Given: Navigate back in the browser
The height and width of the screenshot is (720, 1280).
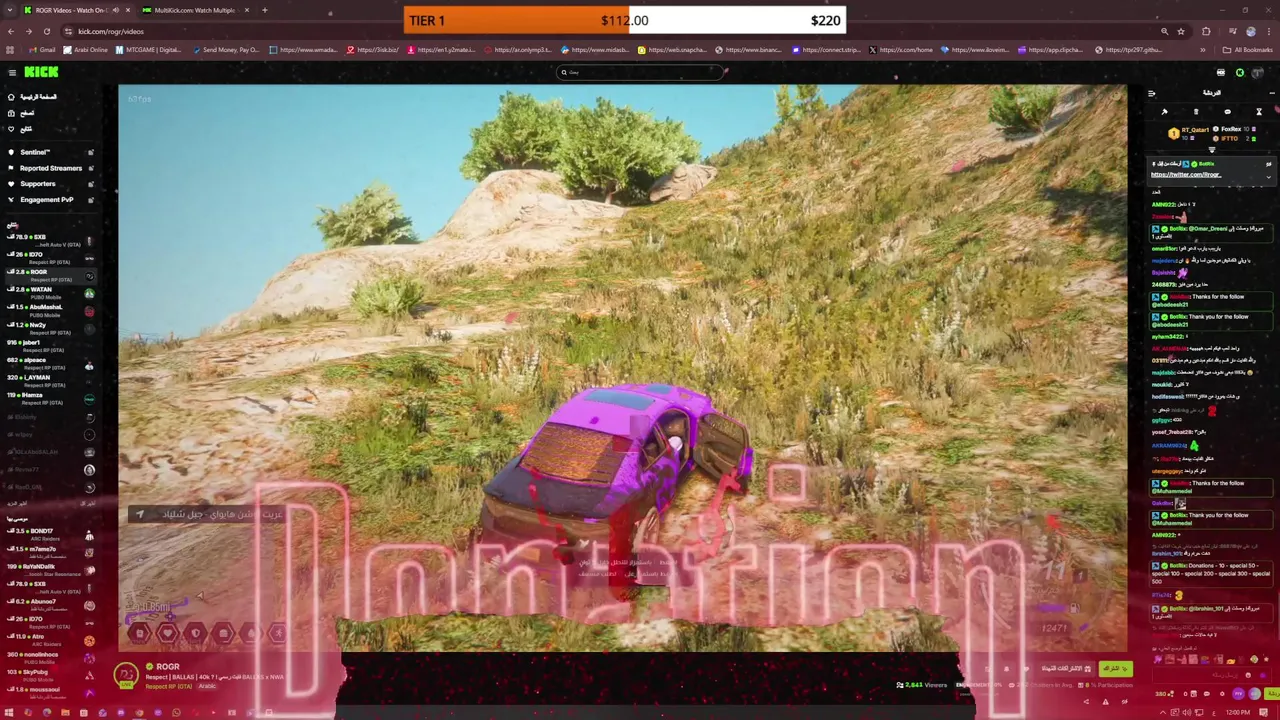Looking at the screenshot, I should pos(10,31).
